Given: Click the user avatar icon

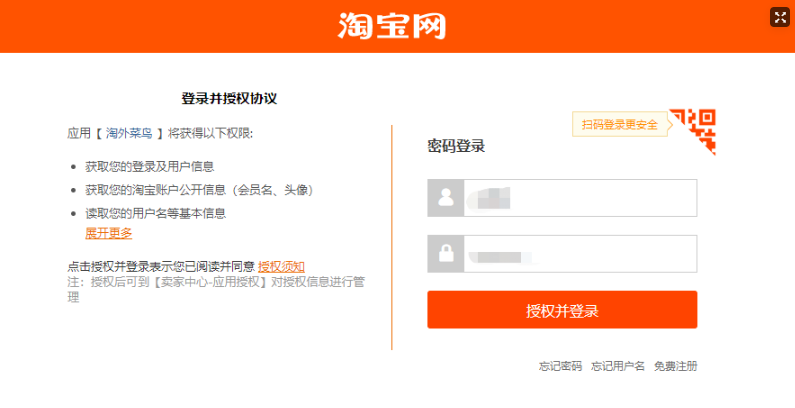Looking at the screenshot, I should [x=446, y=198].
